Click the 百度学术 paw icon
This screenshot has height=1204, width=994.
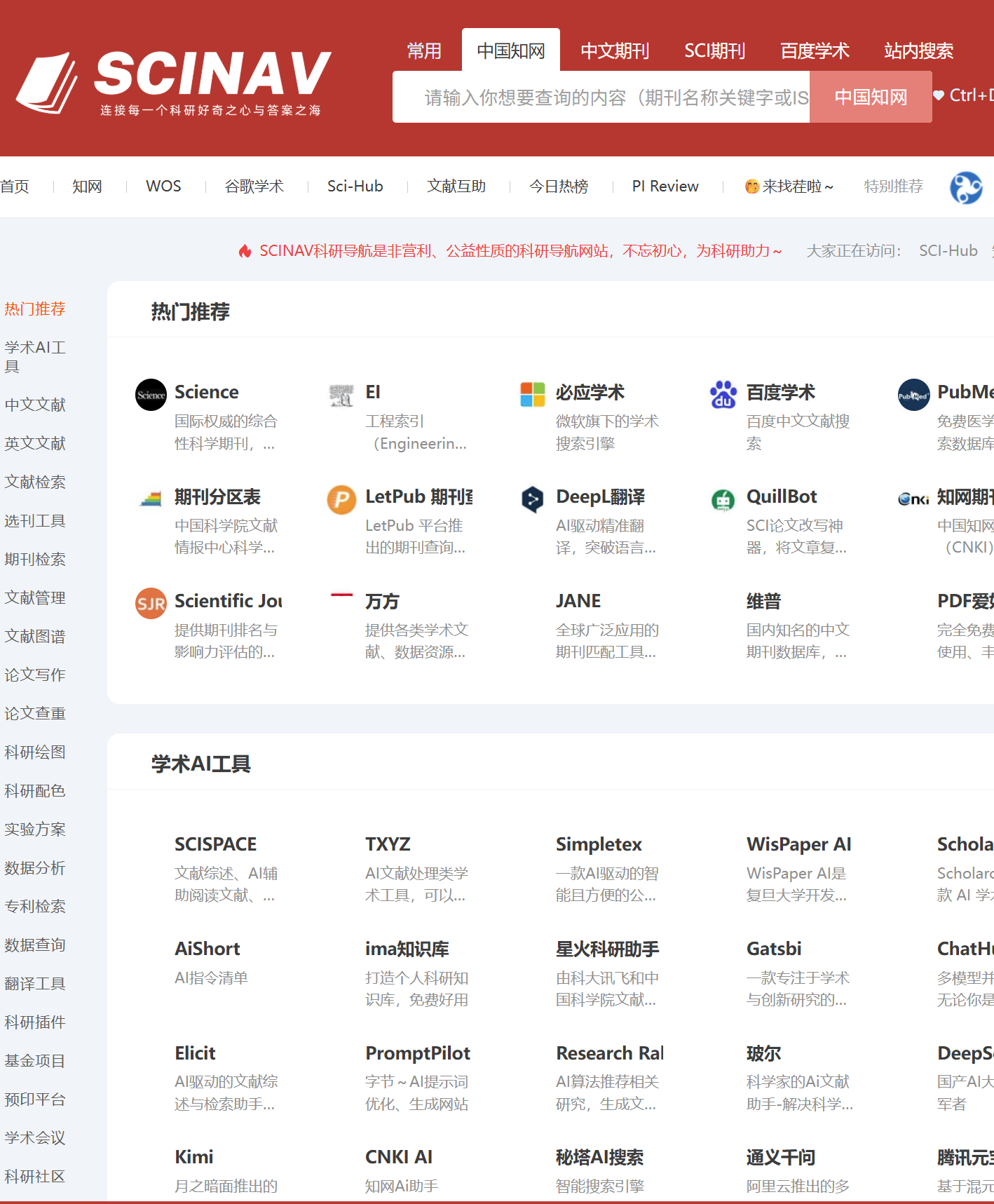pyautogui.click(x=723, y=395)
